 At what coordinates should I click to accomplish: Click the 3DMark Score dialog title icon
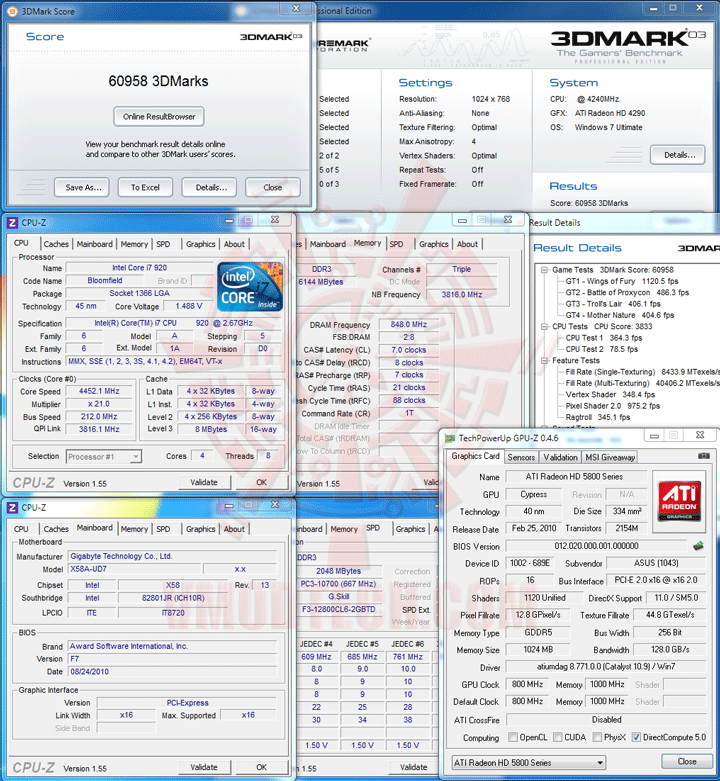pyautogui.click(x=12, y=11)
